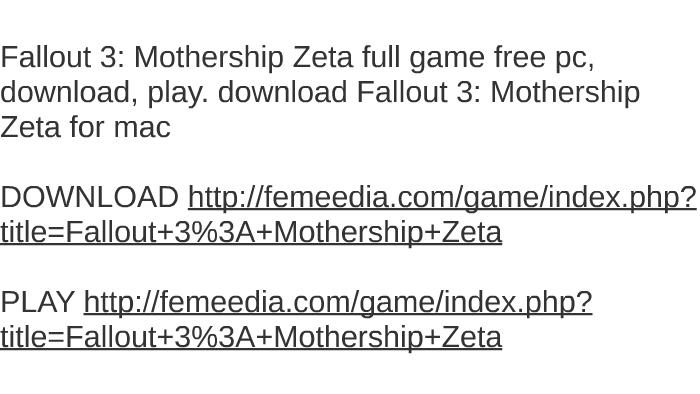Open the femeedia link next to DOWNLOAD
700x394 pixels.
442,197
